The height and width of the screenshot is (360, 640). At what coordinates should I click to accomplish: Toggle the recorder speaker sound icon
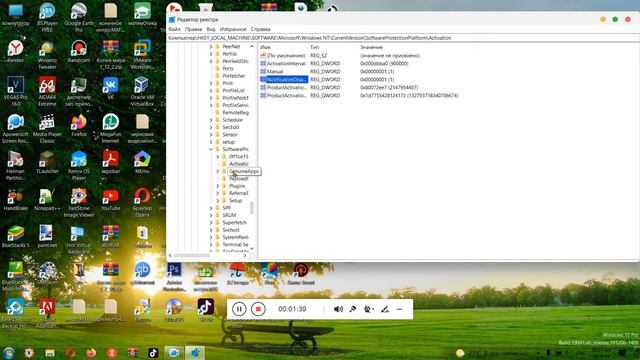coord(338,309)
